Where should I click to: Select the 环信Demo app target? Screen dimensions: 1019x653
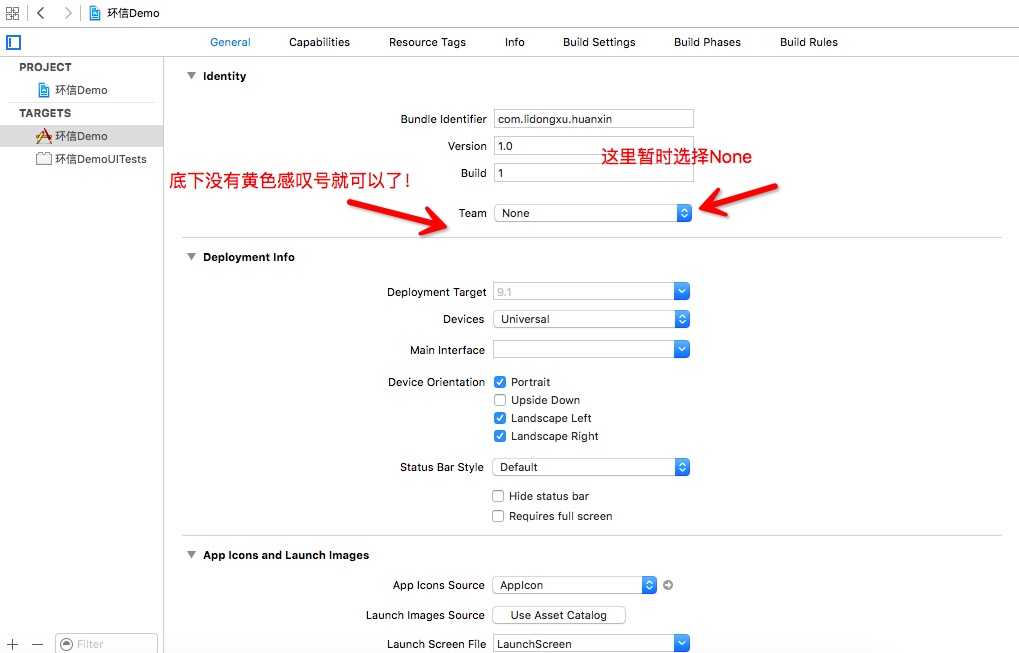pyautogui.click(x=81, y=136)
